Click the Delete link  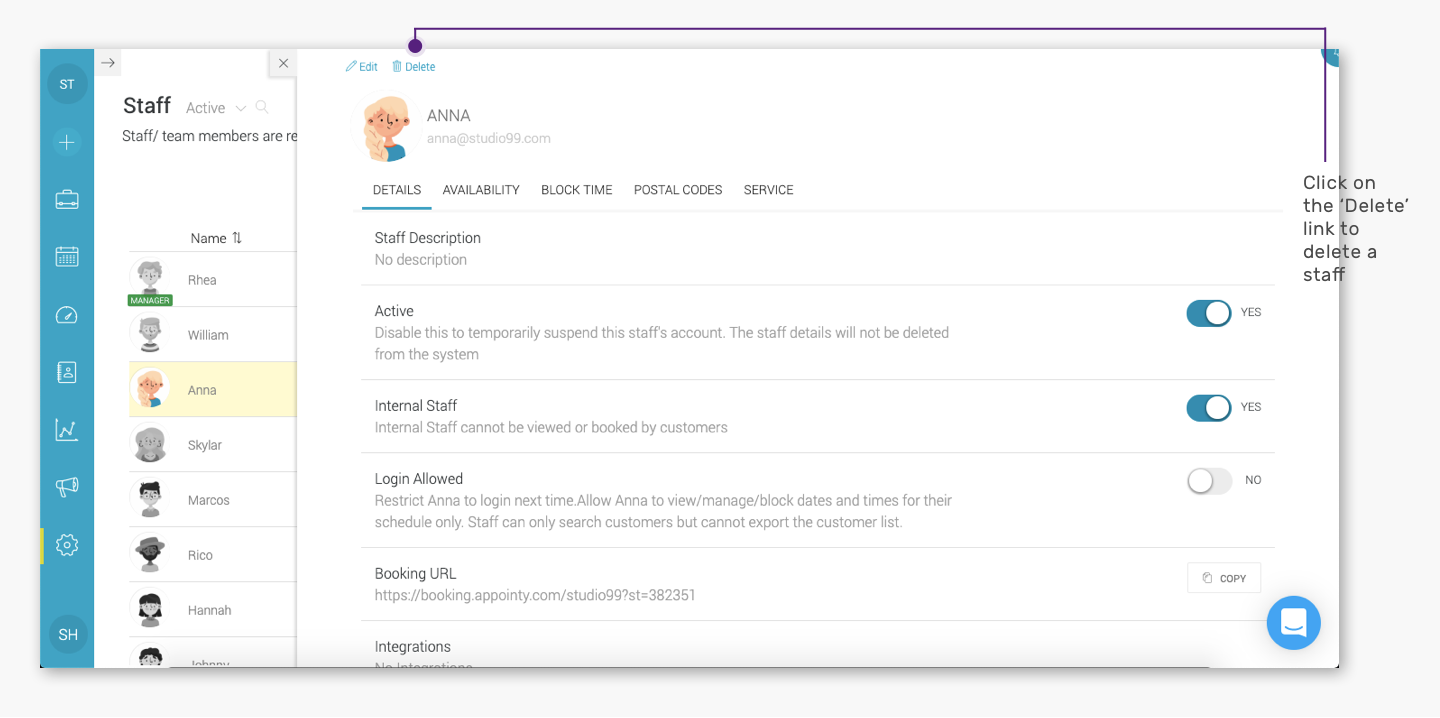point(413,67)
